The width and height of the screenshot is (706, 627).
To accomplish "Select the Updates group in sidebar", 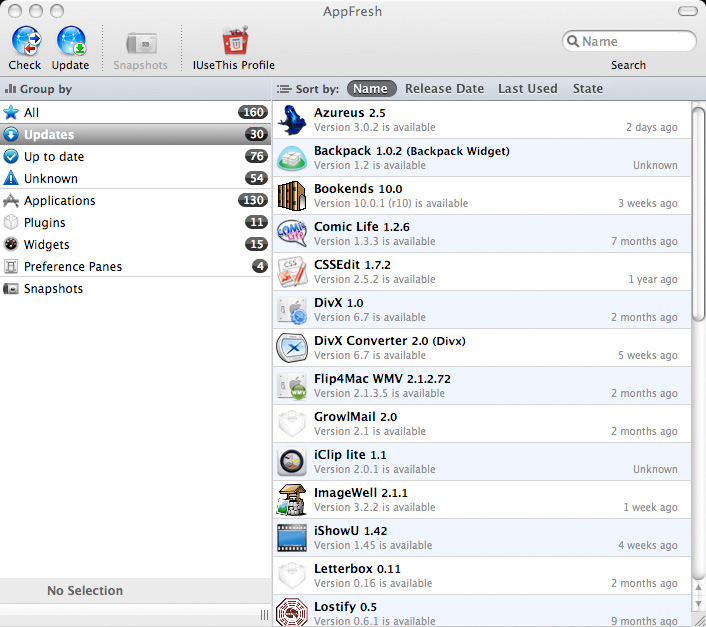I will tap(135, 134).
